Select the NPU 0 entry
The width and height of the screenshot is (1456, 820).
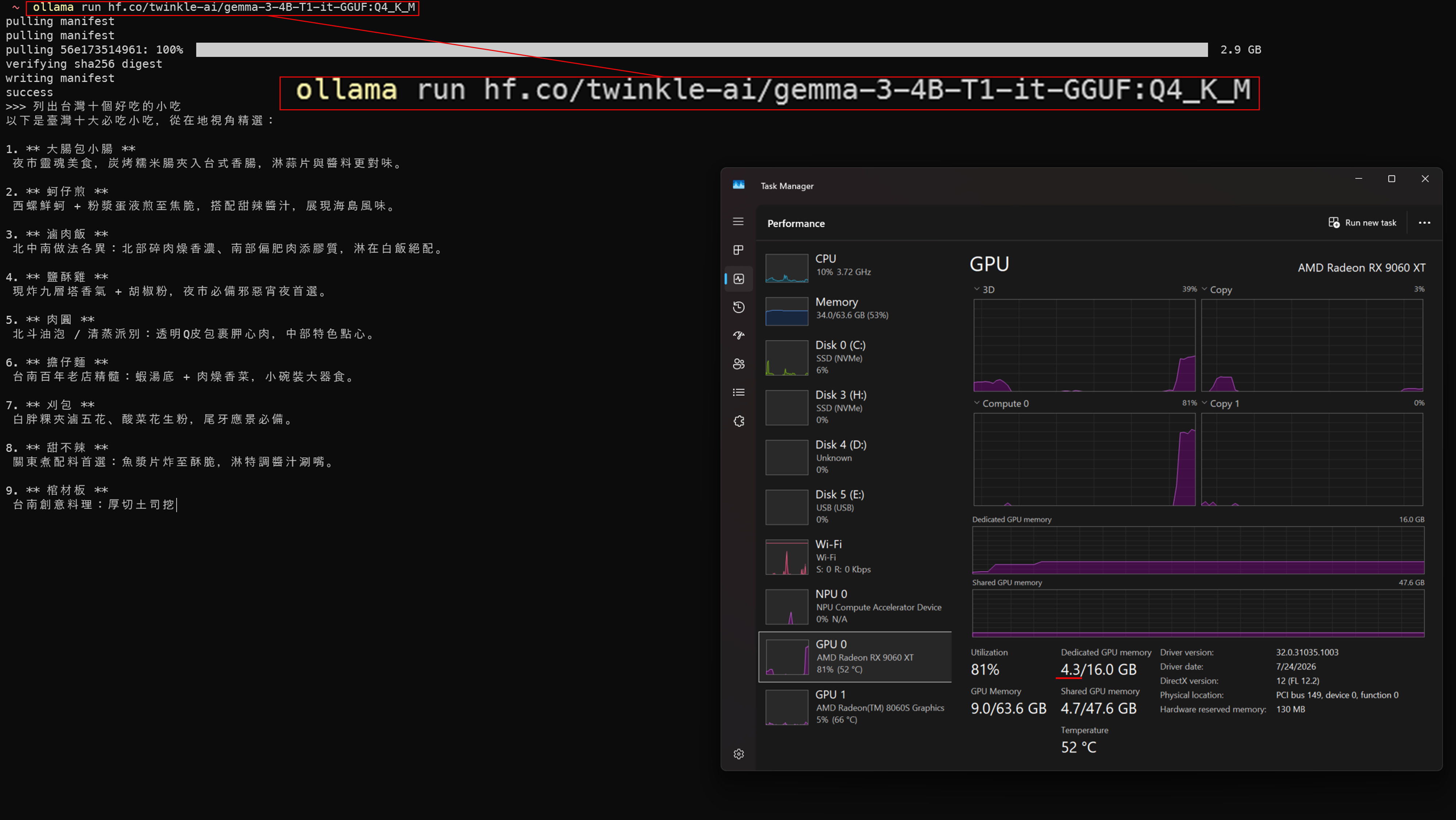[x=855, y=606]
